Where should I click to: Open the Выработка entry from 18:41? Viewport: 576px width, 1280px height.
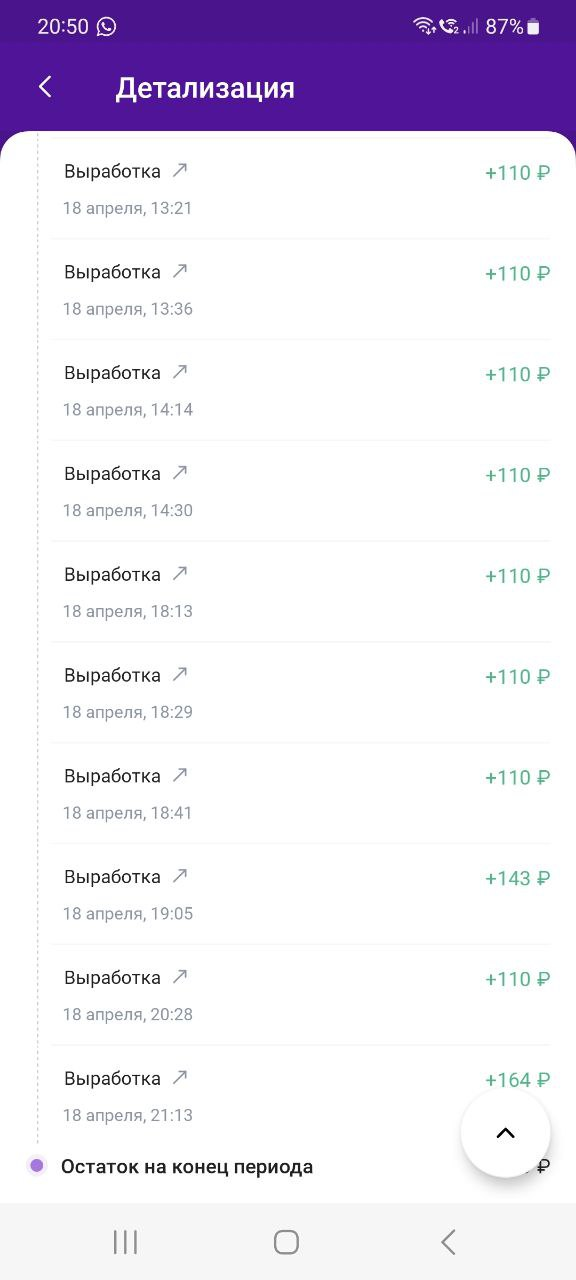click(301, 793)
